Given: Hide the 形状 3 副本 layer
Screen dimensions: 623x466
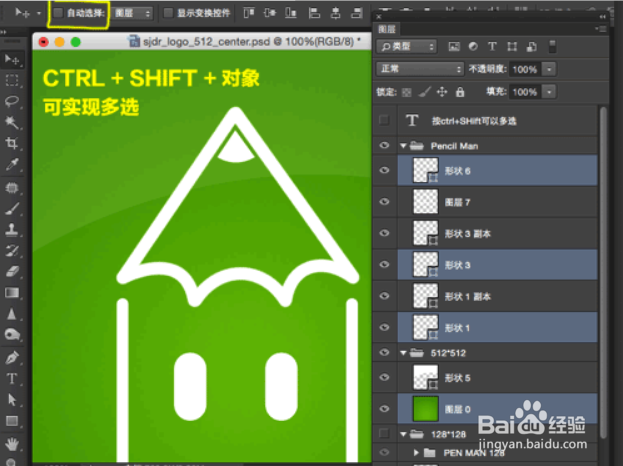Looking at the screenshot, I should coord(384,233).
